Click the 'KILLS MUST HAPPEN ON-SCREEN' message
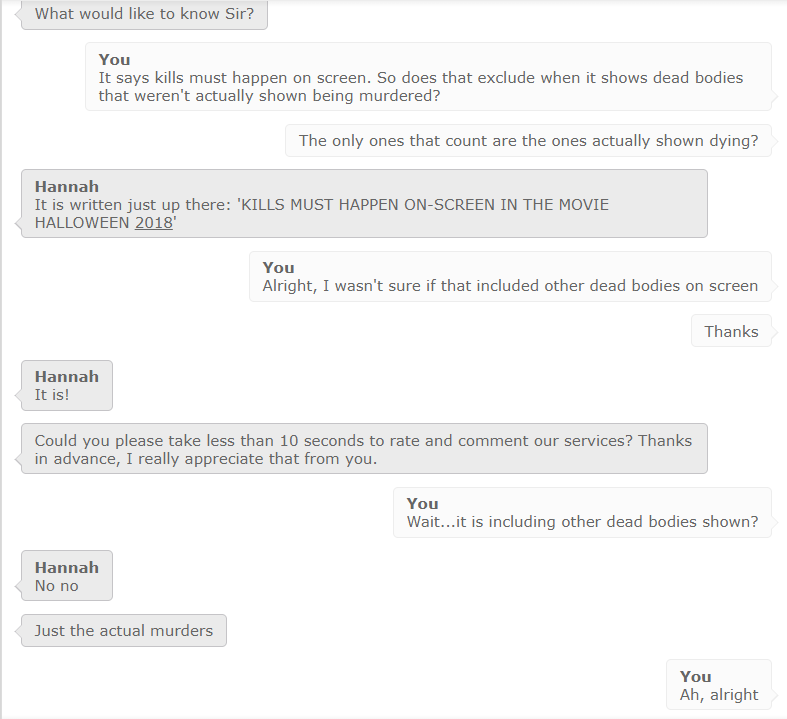Viewport: 787px width, 719px height. (364, 204)
